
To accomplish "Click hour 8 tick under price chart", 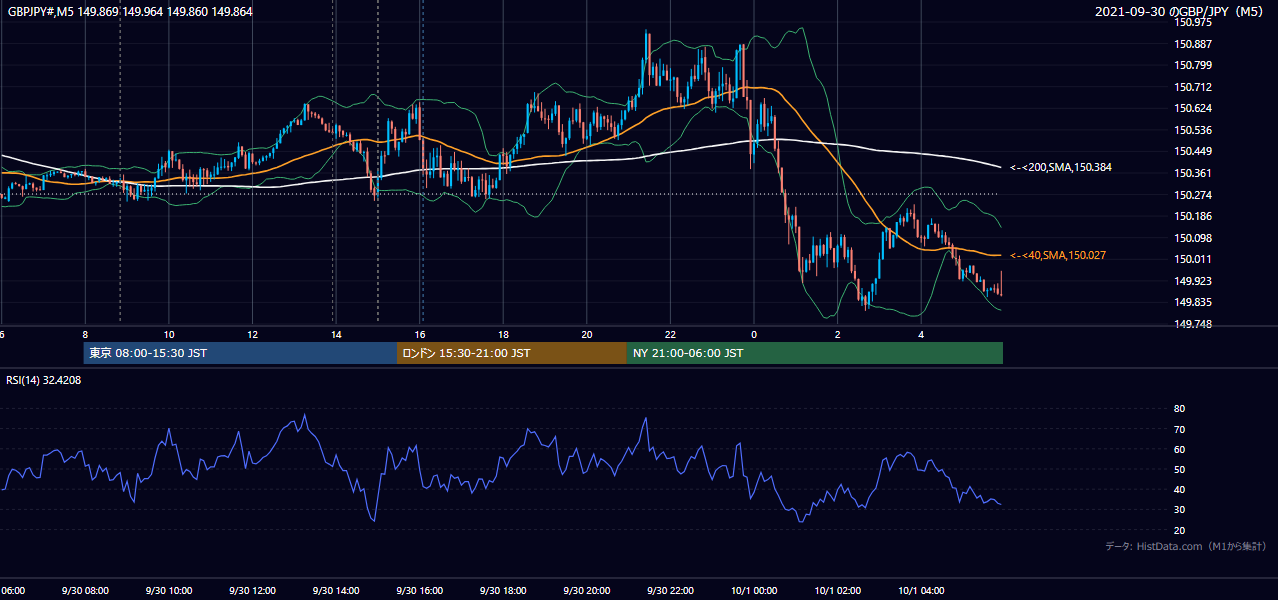I will tap(85, 334).
